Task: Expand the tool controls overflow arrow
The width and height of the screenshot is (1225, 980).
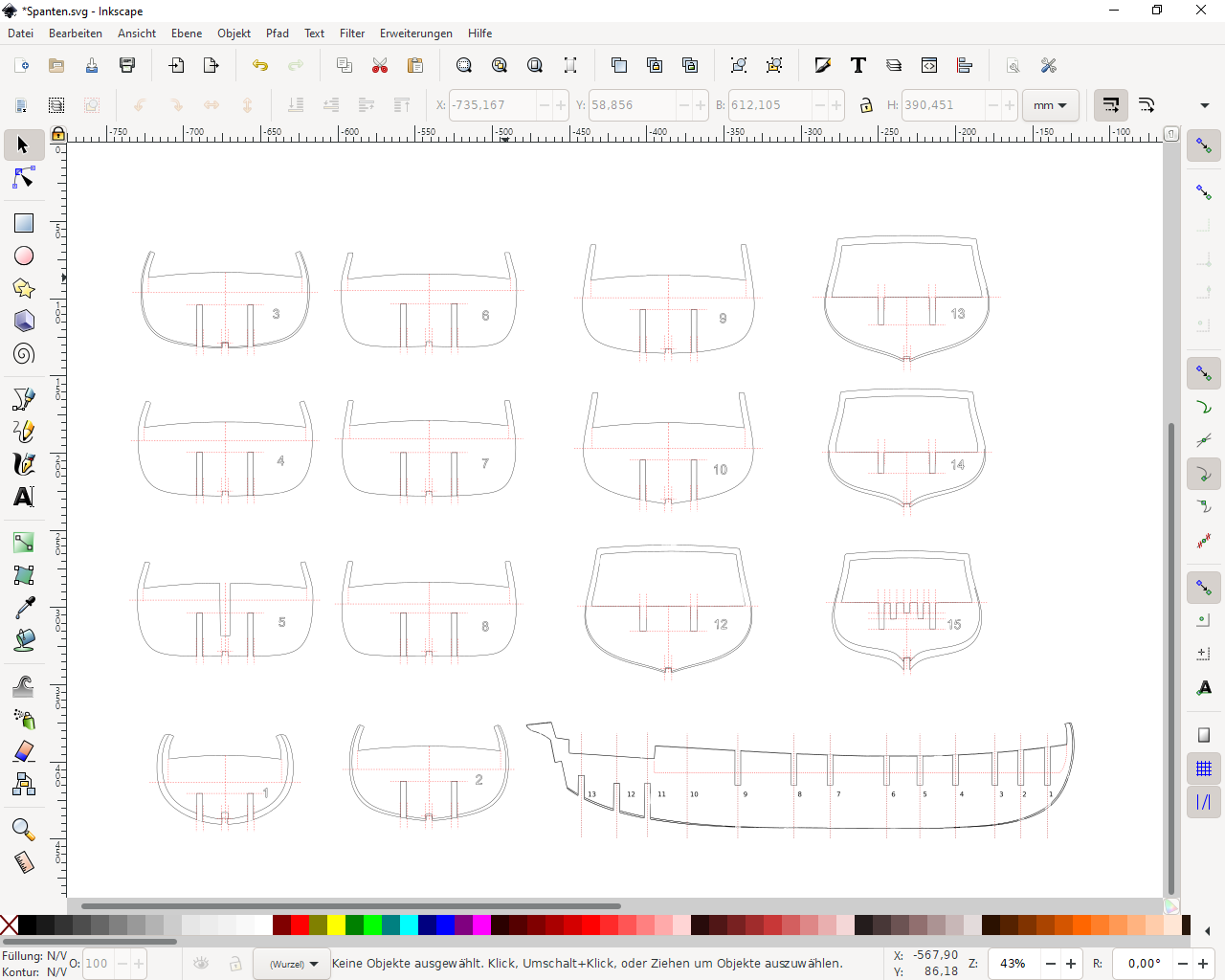Action: pyautogui.click(x=1204, y=105)
